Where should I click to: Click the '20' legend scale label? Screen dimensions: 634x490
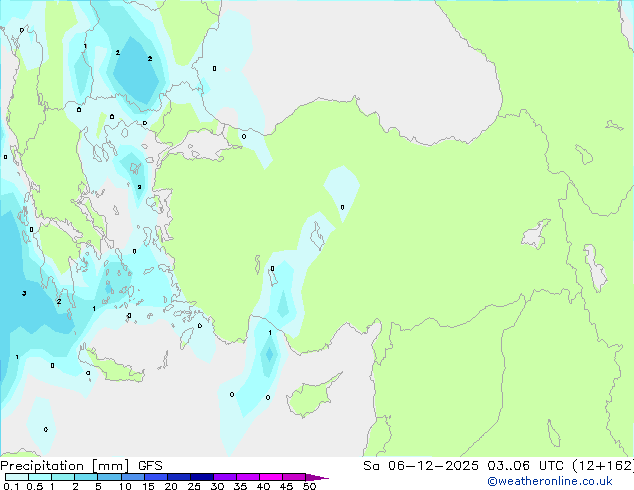(x=171, y=486)
